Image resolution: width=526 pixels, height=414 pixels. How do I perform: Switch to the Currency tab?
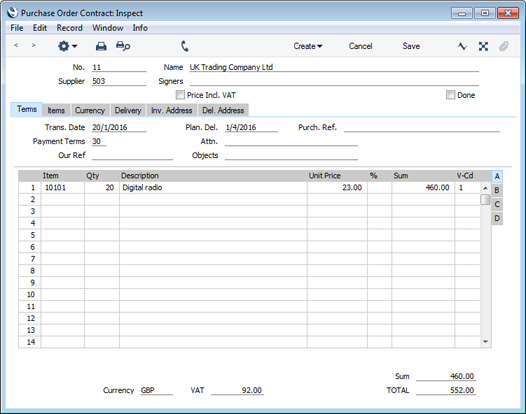click(90, 110)
